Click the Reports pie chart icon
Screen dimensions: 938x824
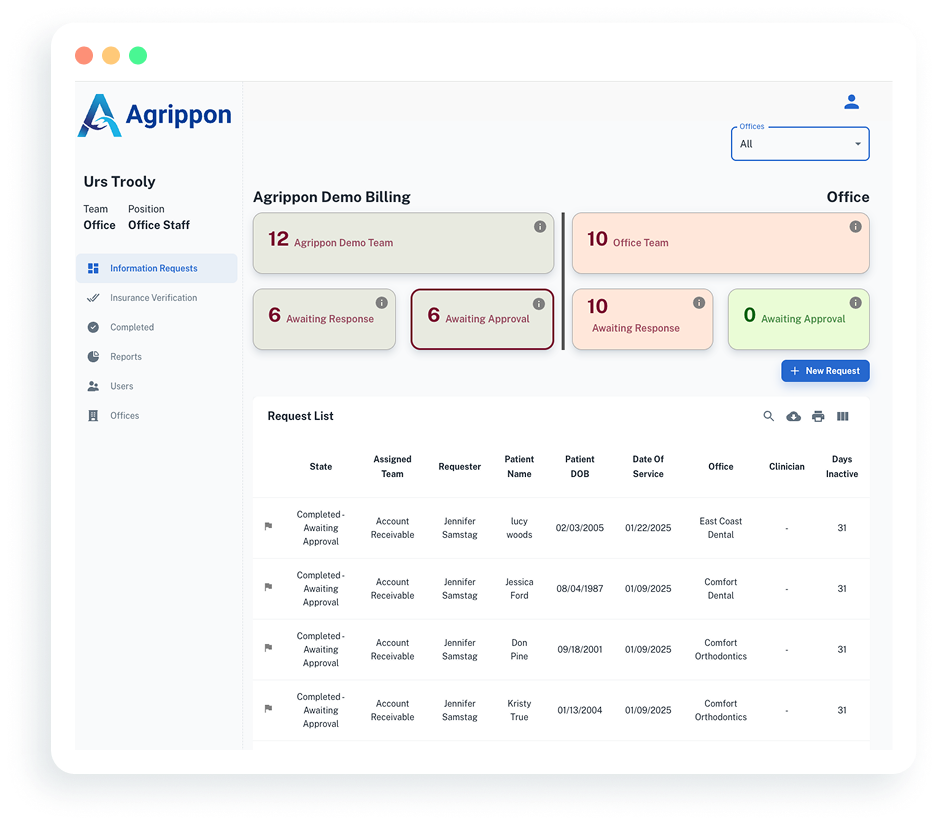(x=93, y=356)
